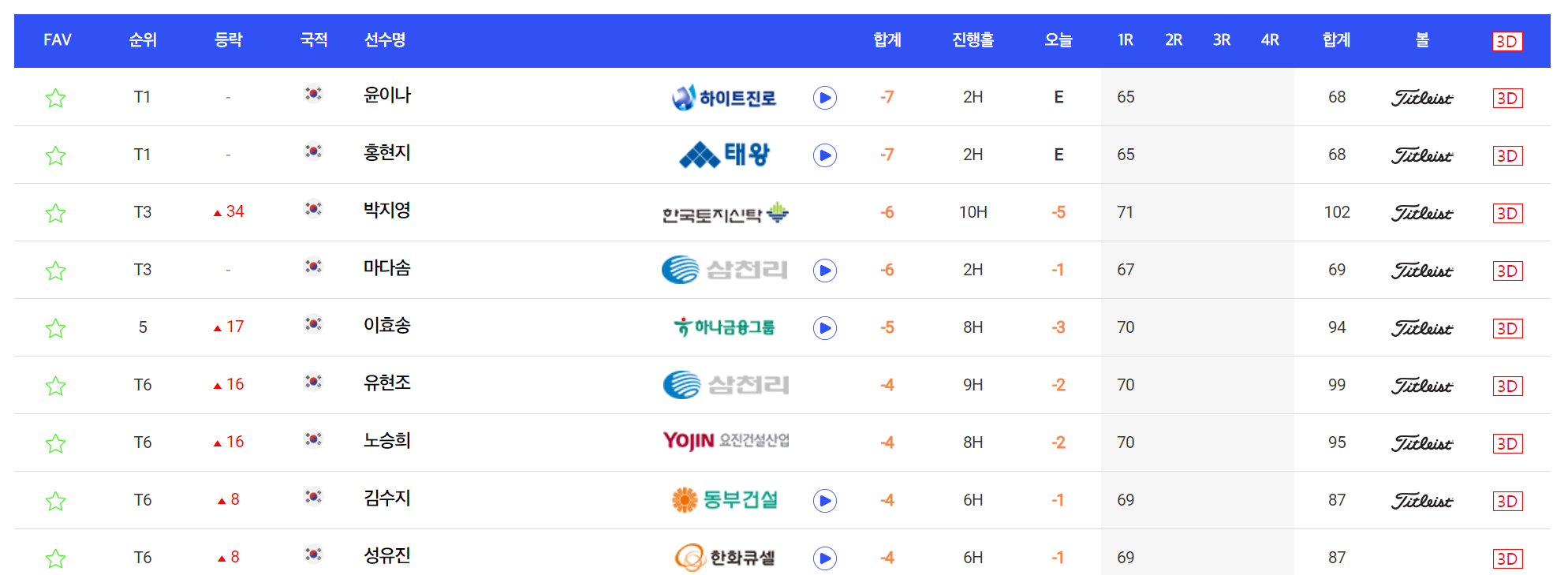Click the 한화큐셀 logo beside 성유진
This screenshot has height=575, width=1568.
[723, 556]
